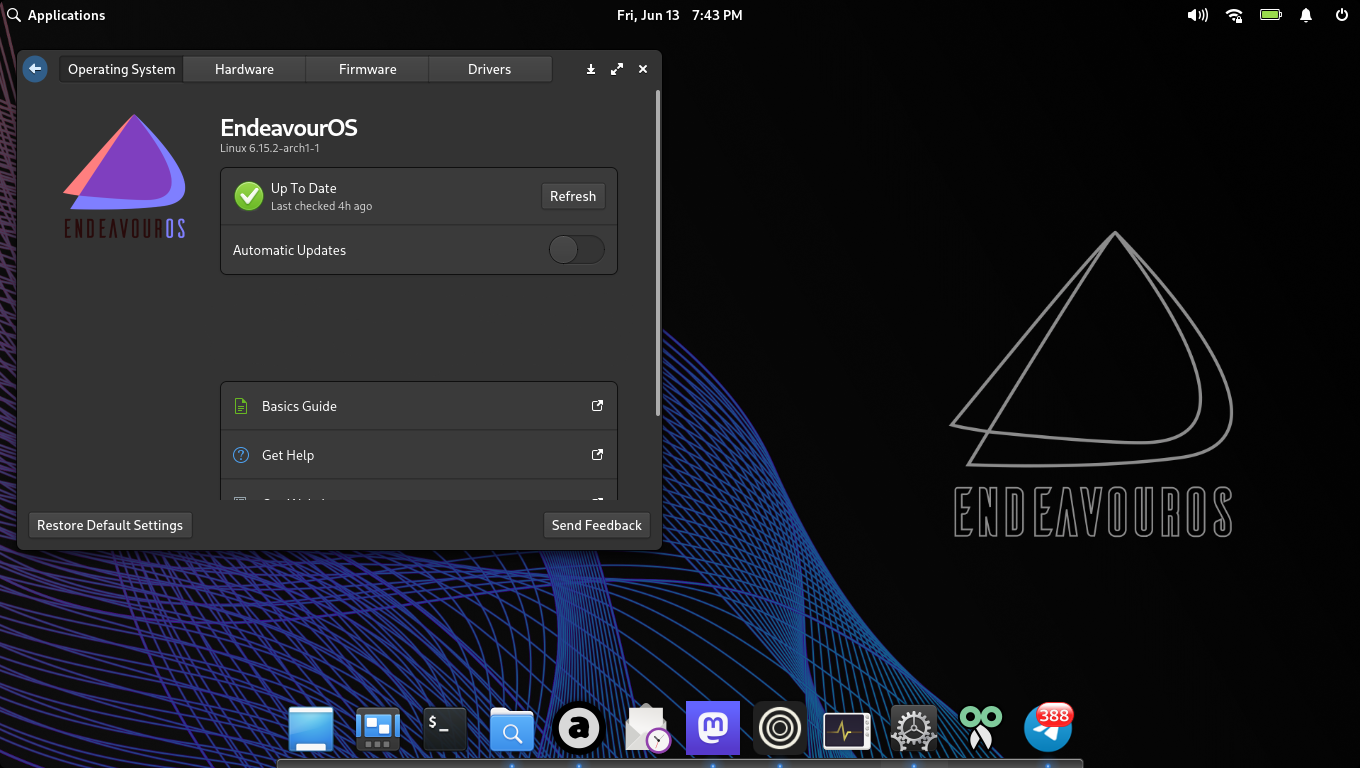Click the EndeavourOS heading text
This screenshot has width=1360, height=768.
click(x=289, y=128)
